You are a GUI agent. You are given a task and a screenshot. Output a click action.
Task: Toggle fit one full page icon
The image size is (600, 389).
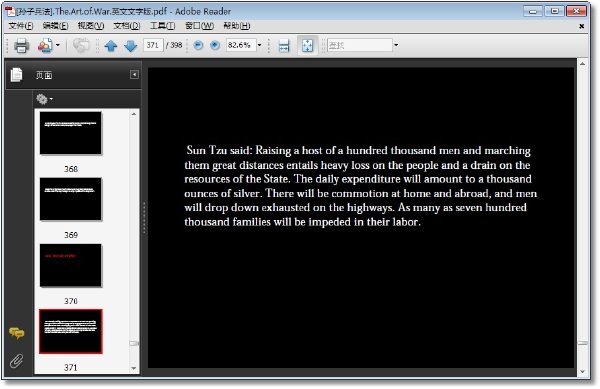point(308,46)
